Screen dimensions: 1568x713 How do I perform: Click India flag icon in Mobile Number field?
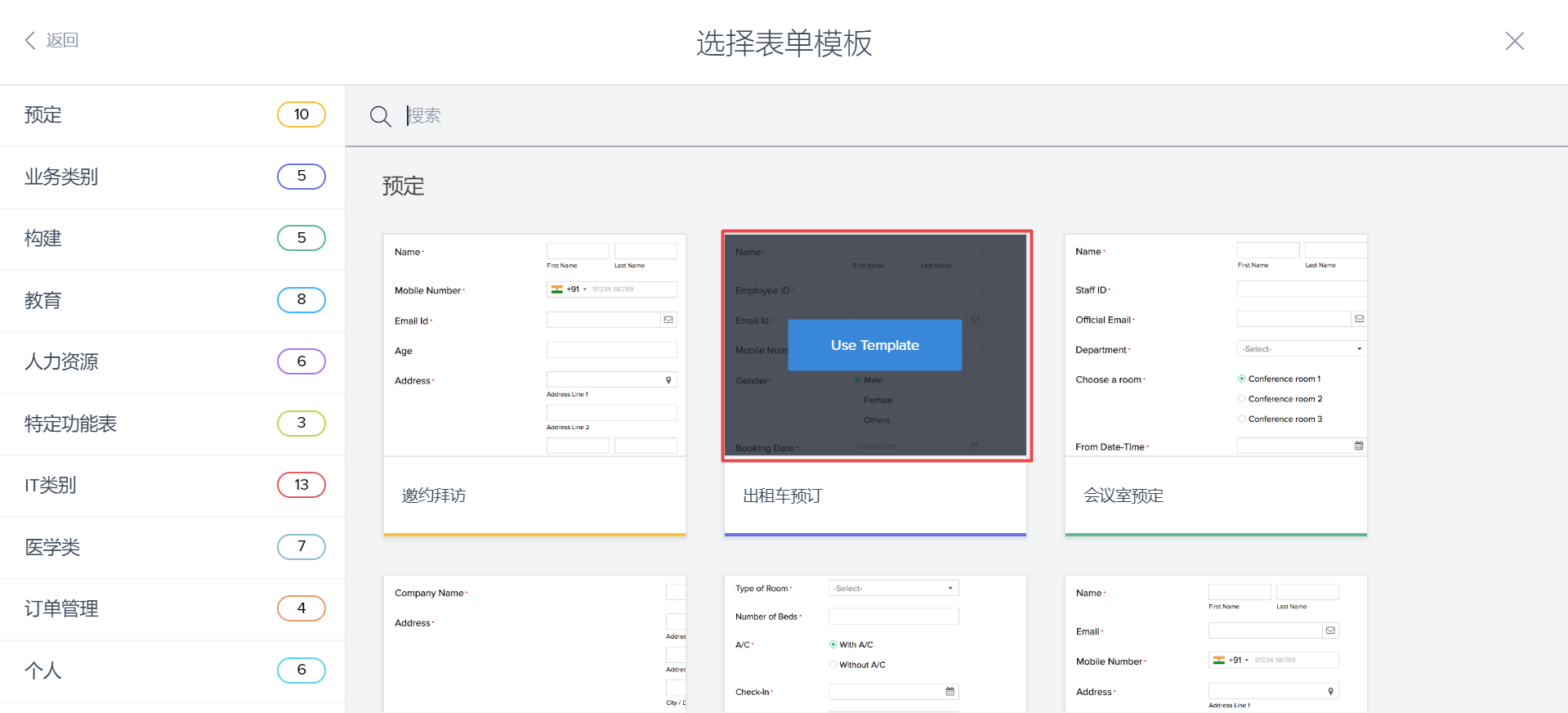click(x=556, y=289)
